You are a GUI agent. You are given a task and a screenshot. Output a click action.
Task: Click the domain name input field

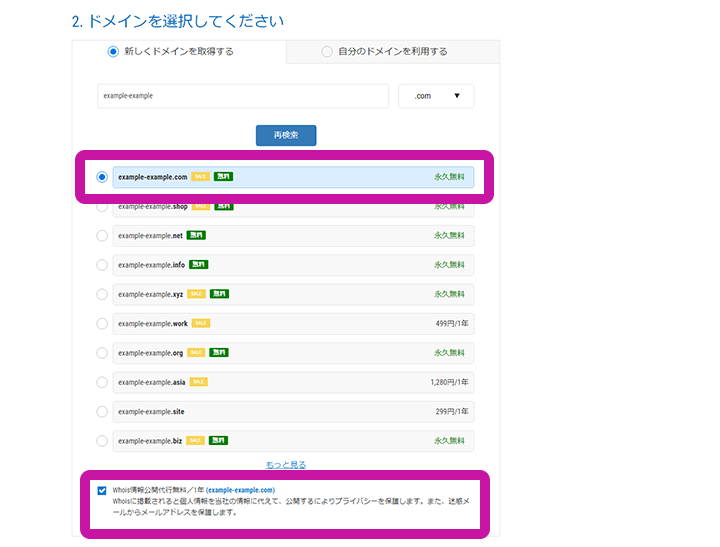point(243,96)
